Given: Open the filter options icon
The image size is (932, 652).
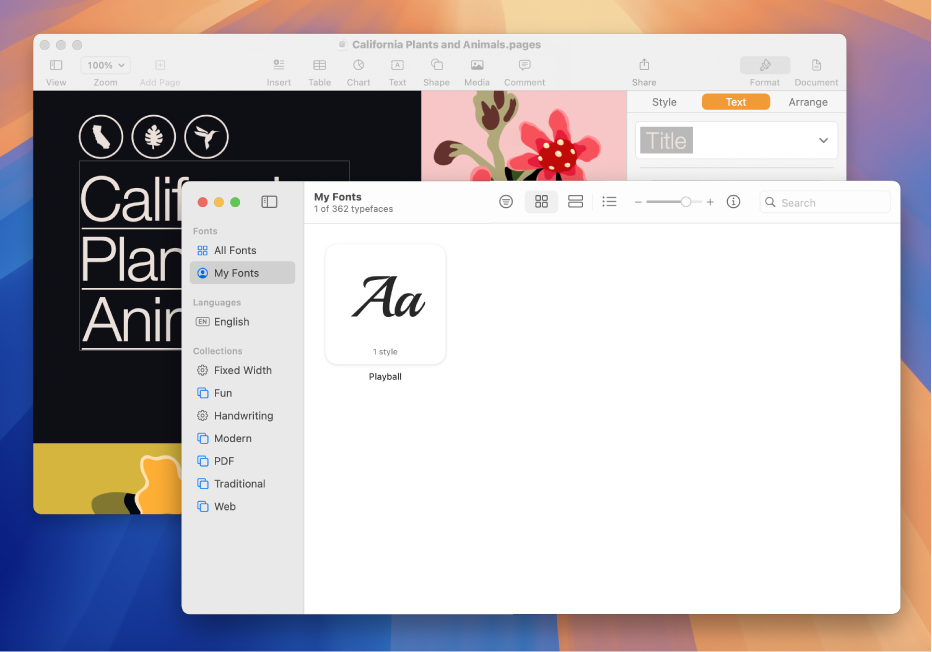Looking at the screenshot, I should (x=506, y=202).
